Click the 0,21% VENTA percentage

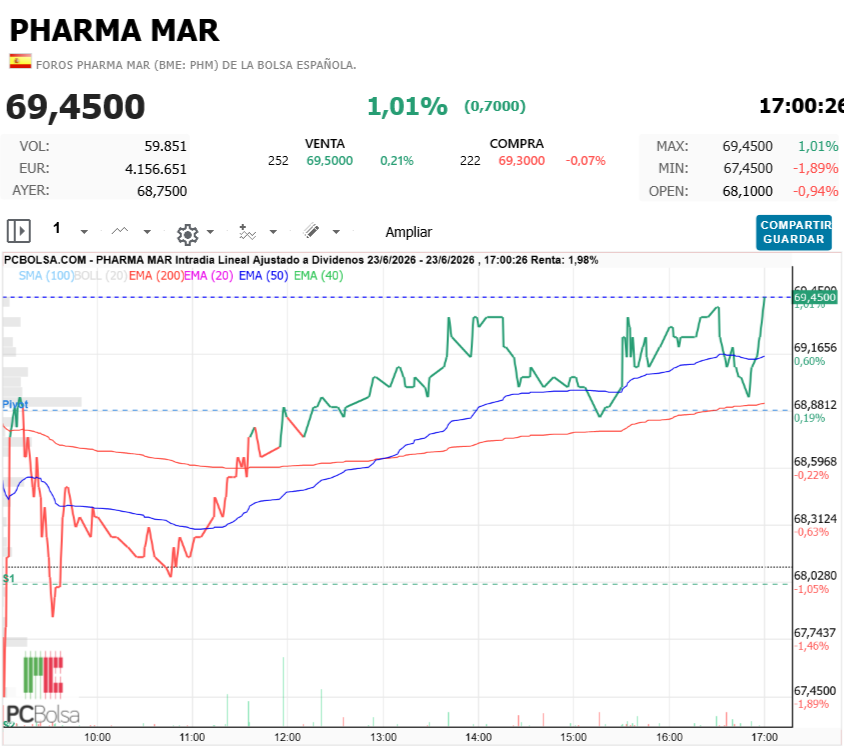pyautogui.click(x=397, y=161)
